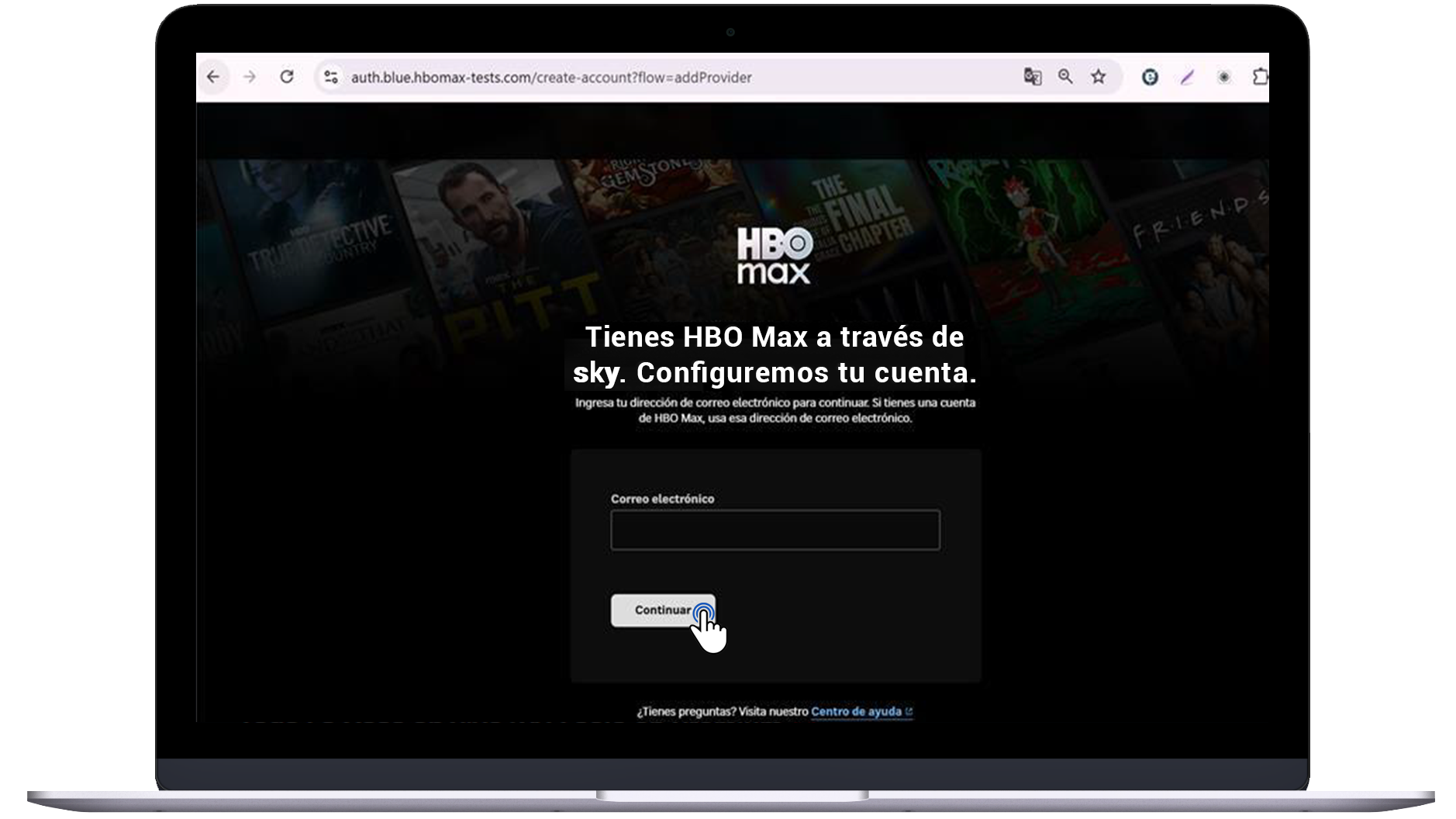Open the zoom magnifier icon
This screenshot has width=1456, height=819.
(x=1065, y=77)
